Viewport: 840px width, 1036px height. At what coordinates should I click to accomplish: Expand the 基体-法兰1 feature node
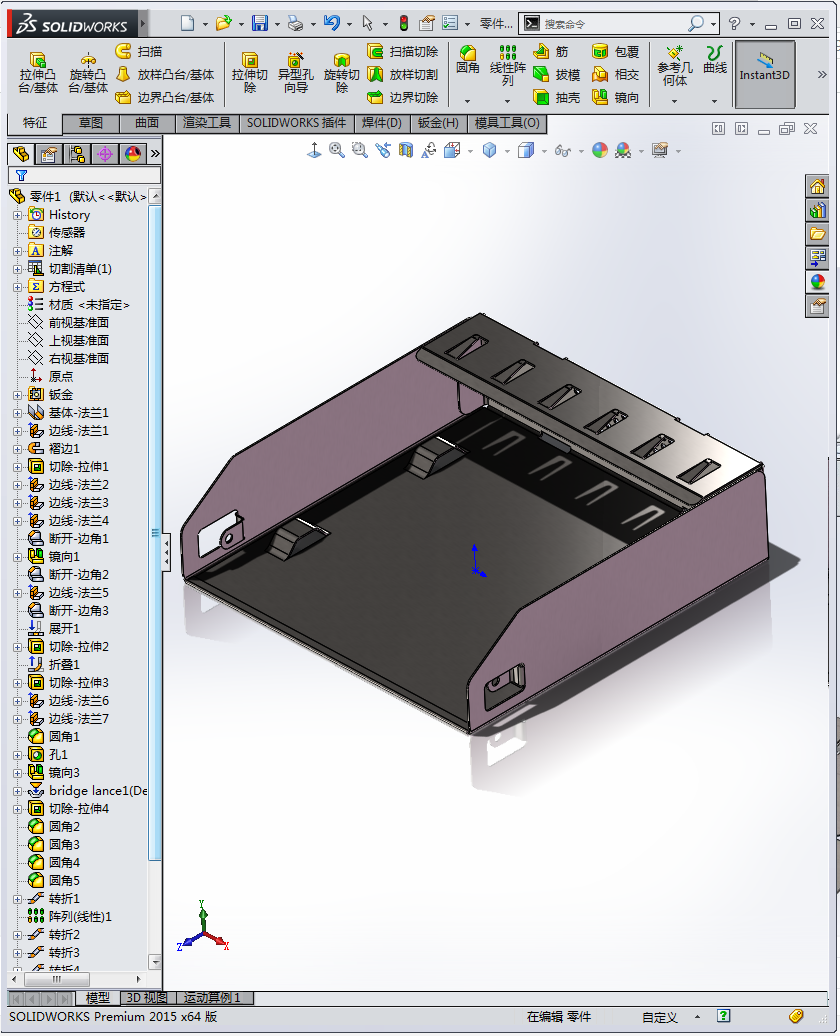[x=18, y=413]
